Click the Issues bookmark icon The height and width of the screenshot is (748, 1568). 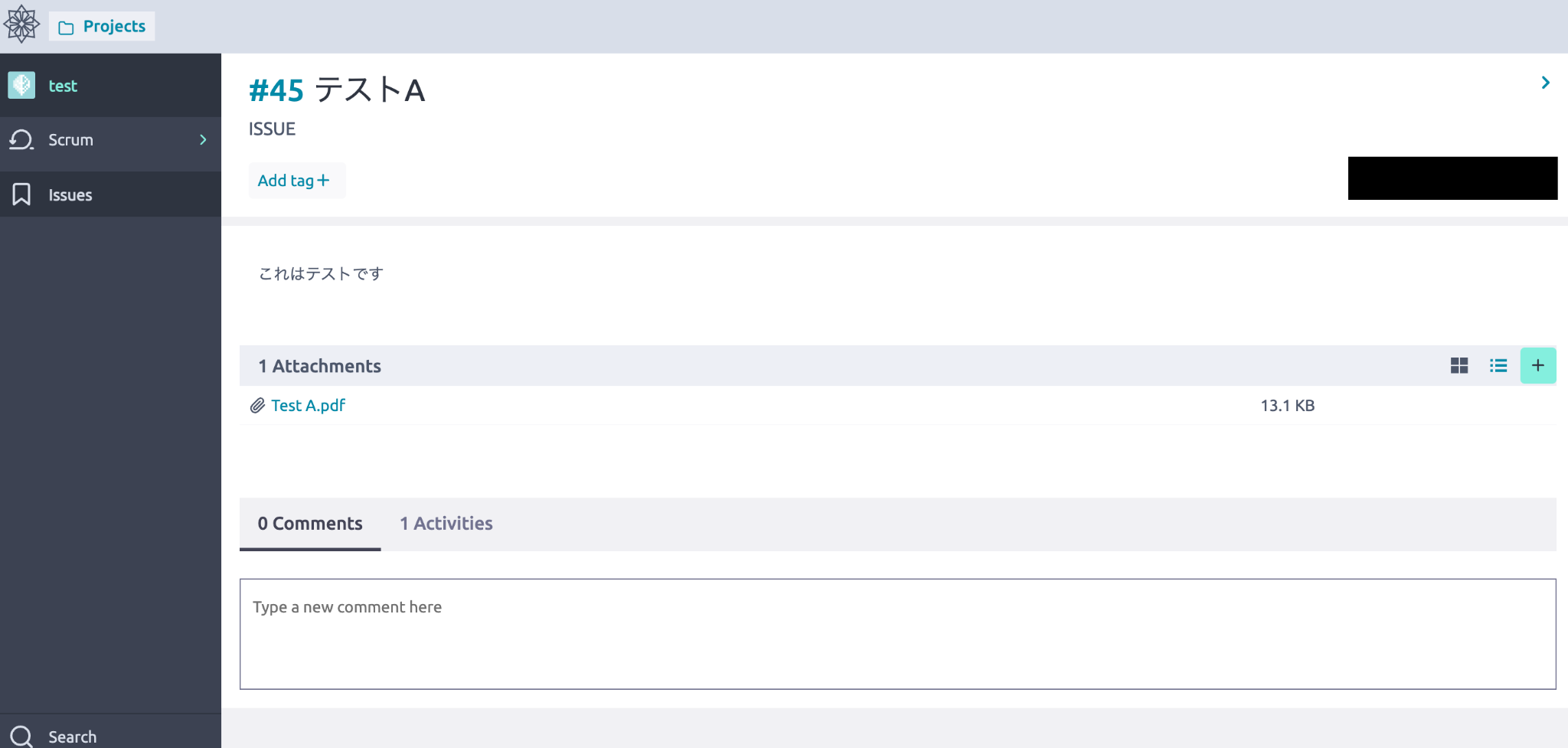21,194
